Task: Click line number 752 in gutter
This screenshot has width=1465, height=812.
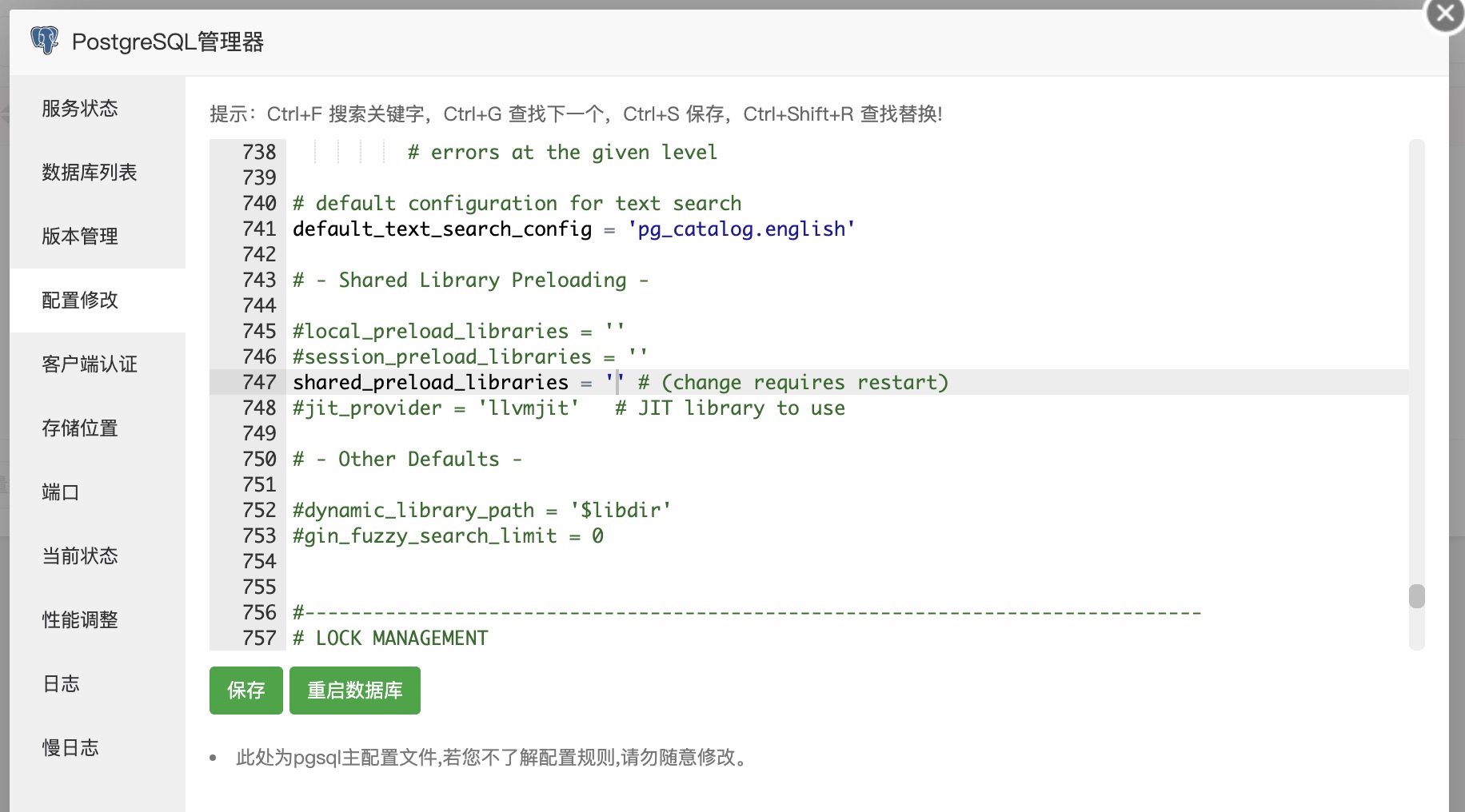Action: pyautogui.click(x=259, y=510)
